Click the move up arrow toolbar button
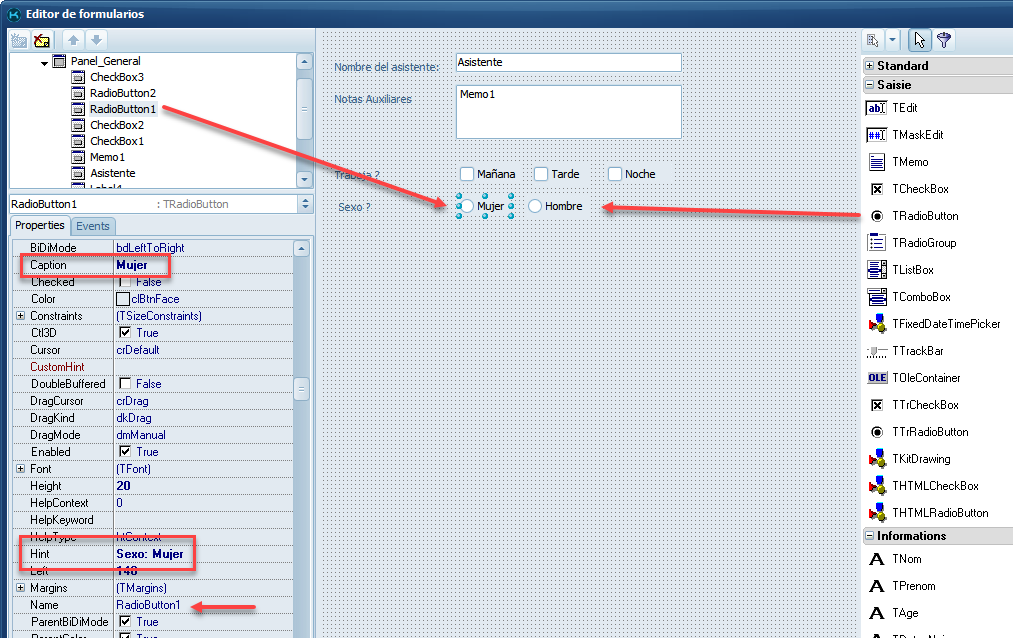Screen dimensions: 1013x638 (x=73, y=40)
